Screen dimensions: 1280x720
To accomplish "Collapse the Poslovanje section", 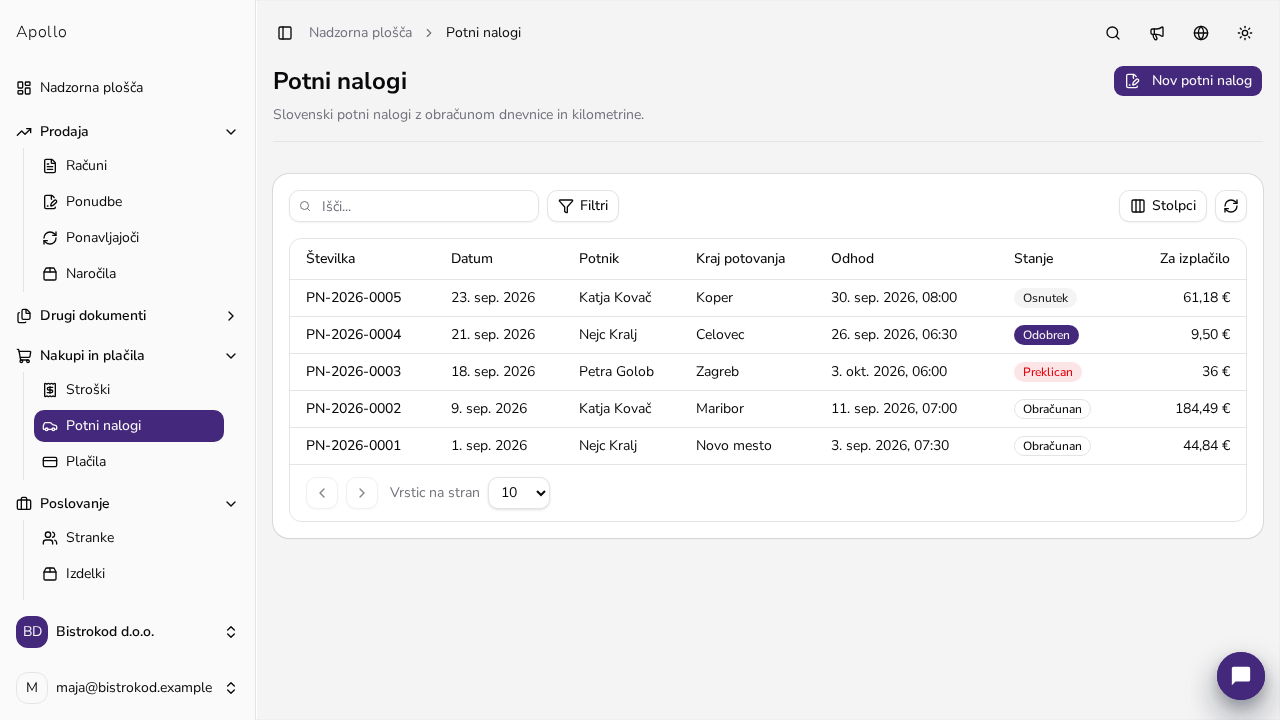I will 128,504.
